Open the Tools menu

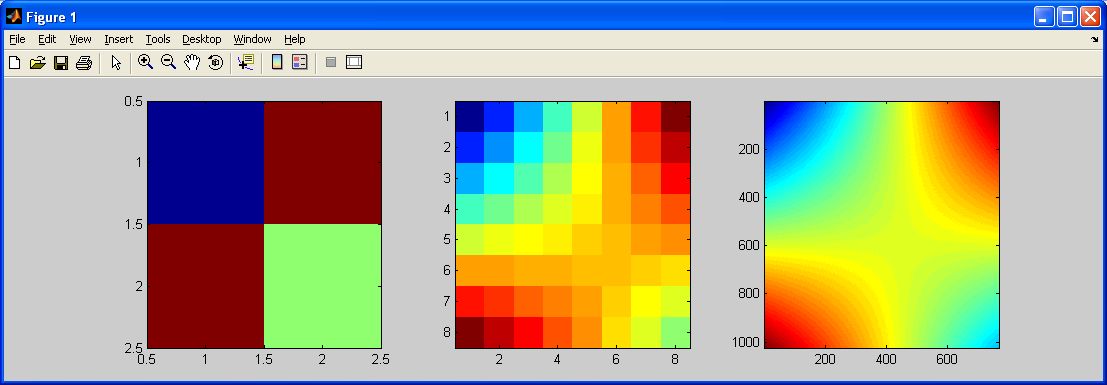pyautogui.click(x=158, y=40)
